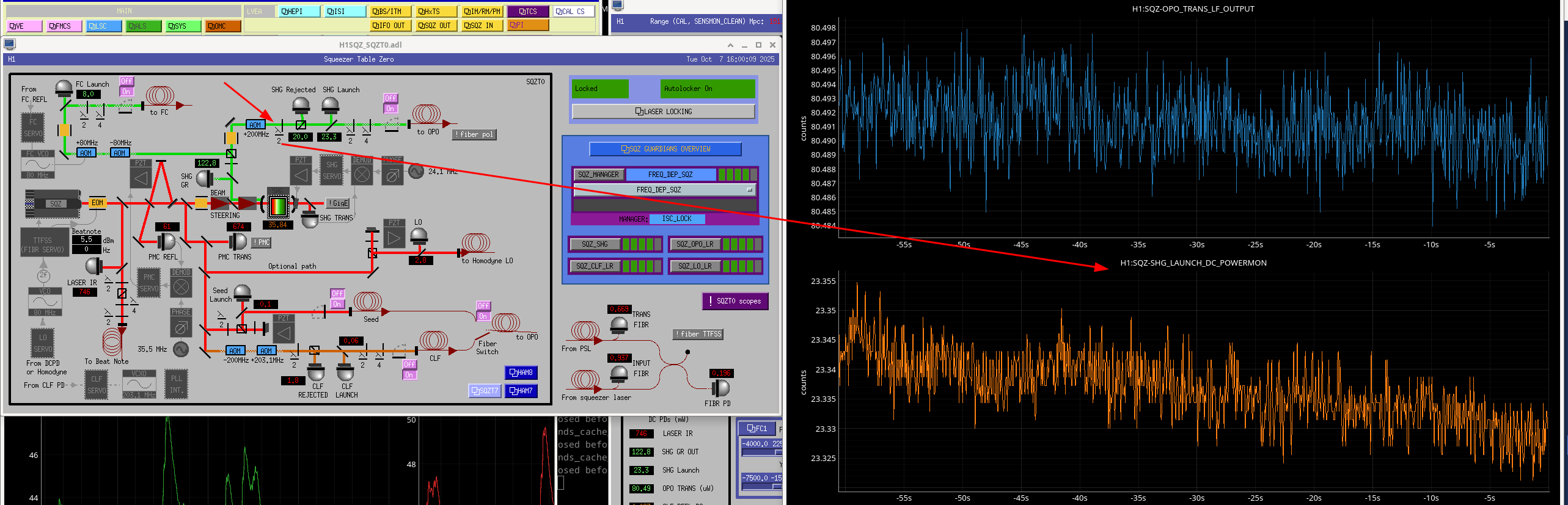Image resolution: width=1568 pixels, height=505 pixels.
Task: Open the LASER LOCKING screen
Action: [x=663, y=112]
